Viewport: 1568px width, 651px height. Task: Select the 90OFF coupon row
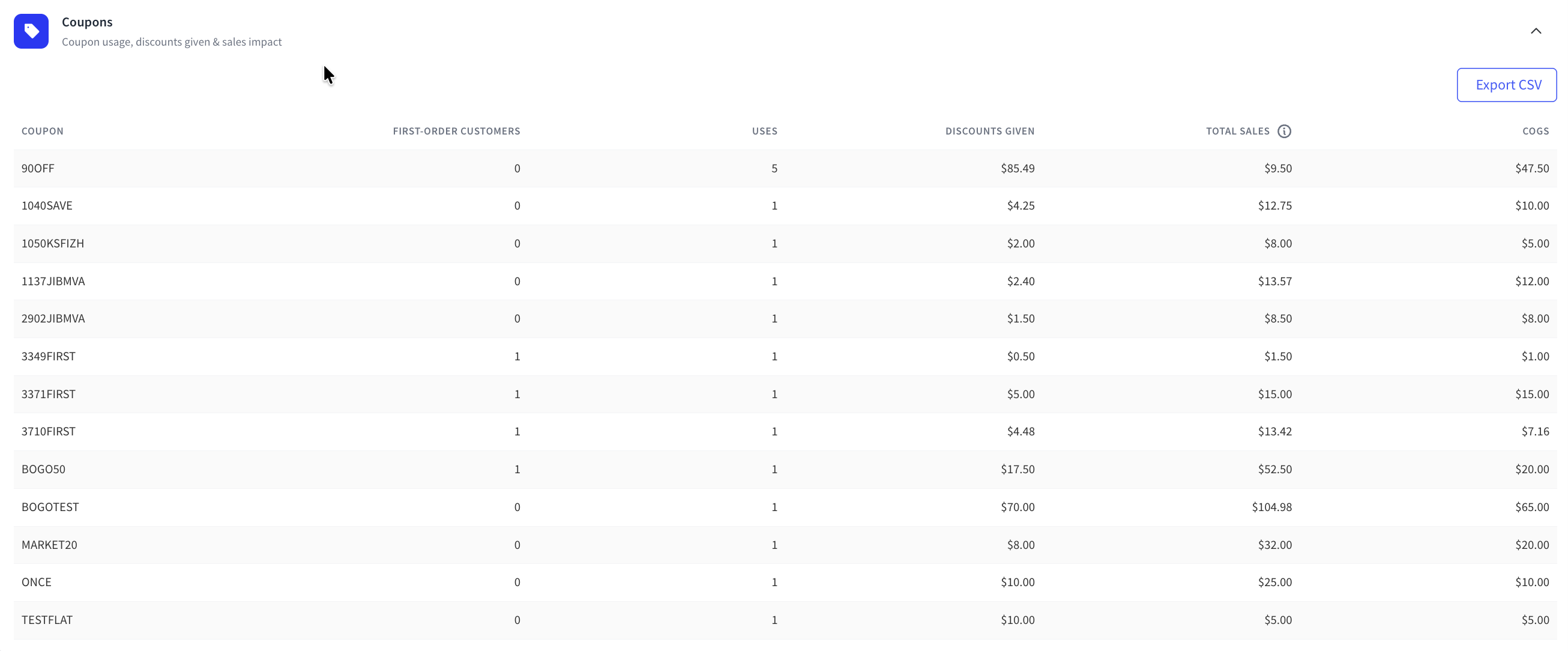(x=785, y=168)
